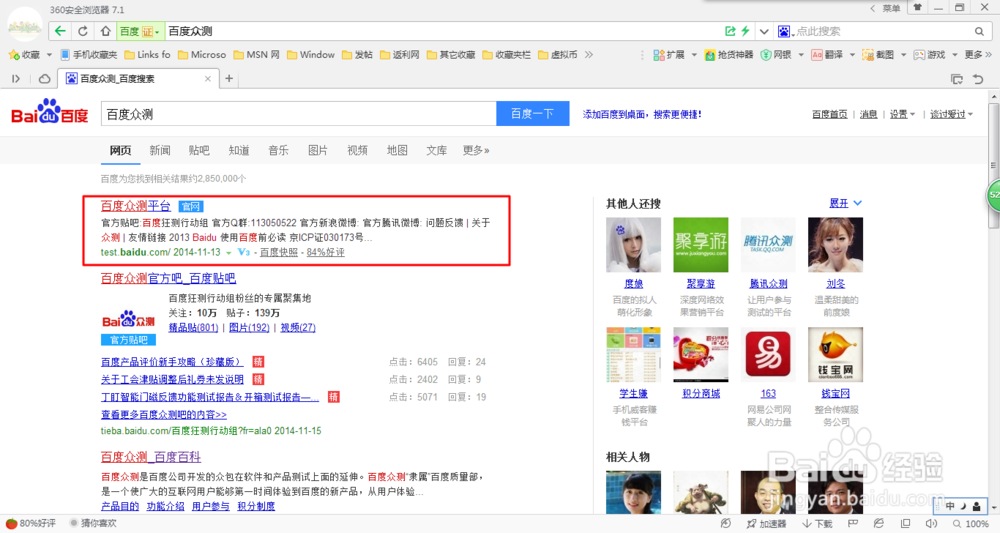Open the 加速器 accelerator tool

point(767,523)
